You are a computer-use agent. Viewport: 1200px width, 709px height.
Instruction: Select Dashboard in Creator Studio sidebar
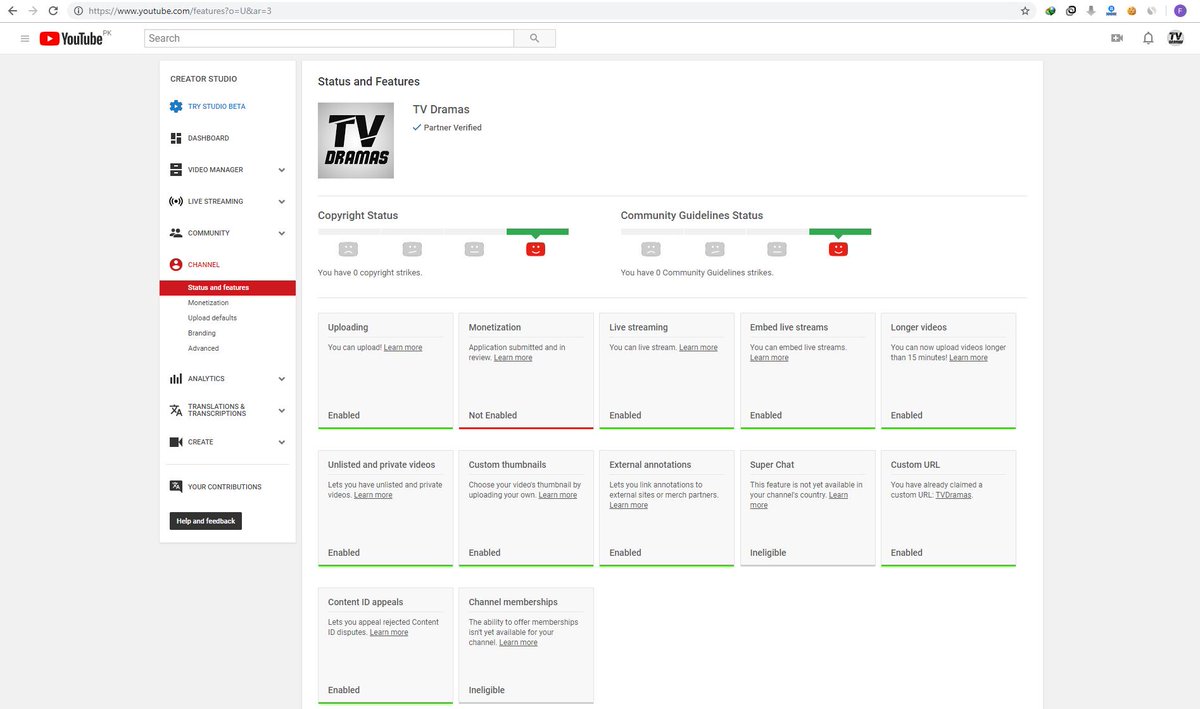pos(208,138)
